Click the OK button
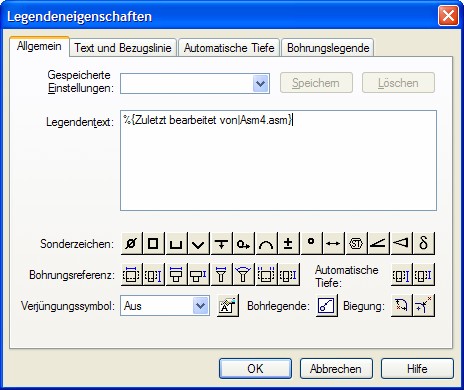The image size is (464, 390). tap(255, 369)
